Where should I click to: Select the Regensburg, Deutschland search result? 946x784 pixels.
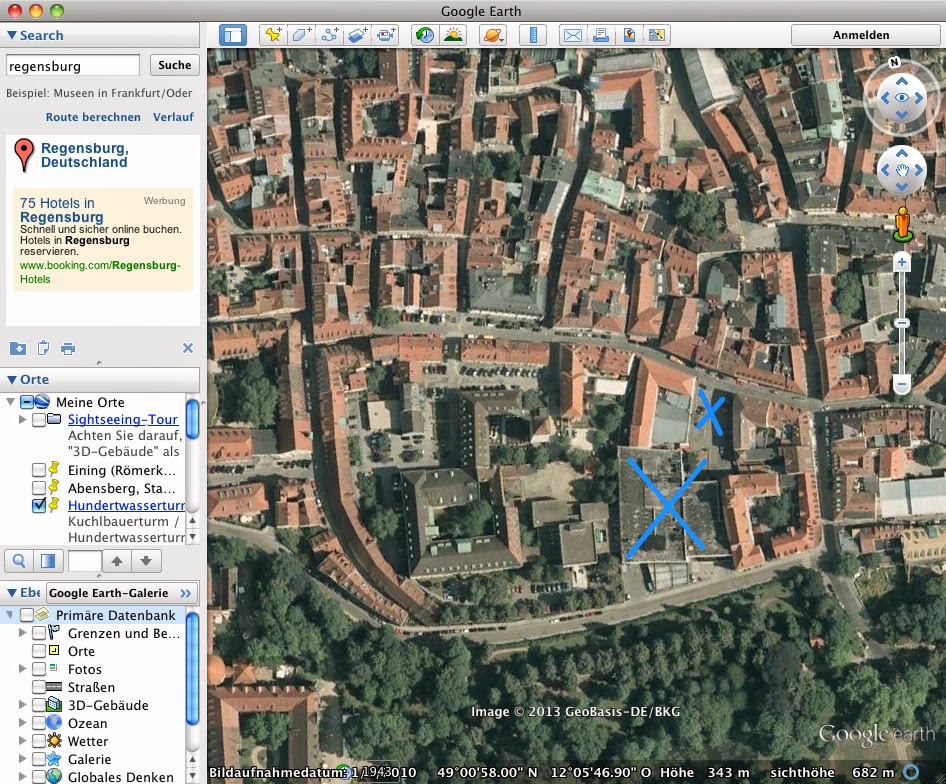pos(84,155)
